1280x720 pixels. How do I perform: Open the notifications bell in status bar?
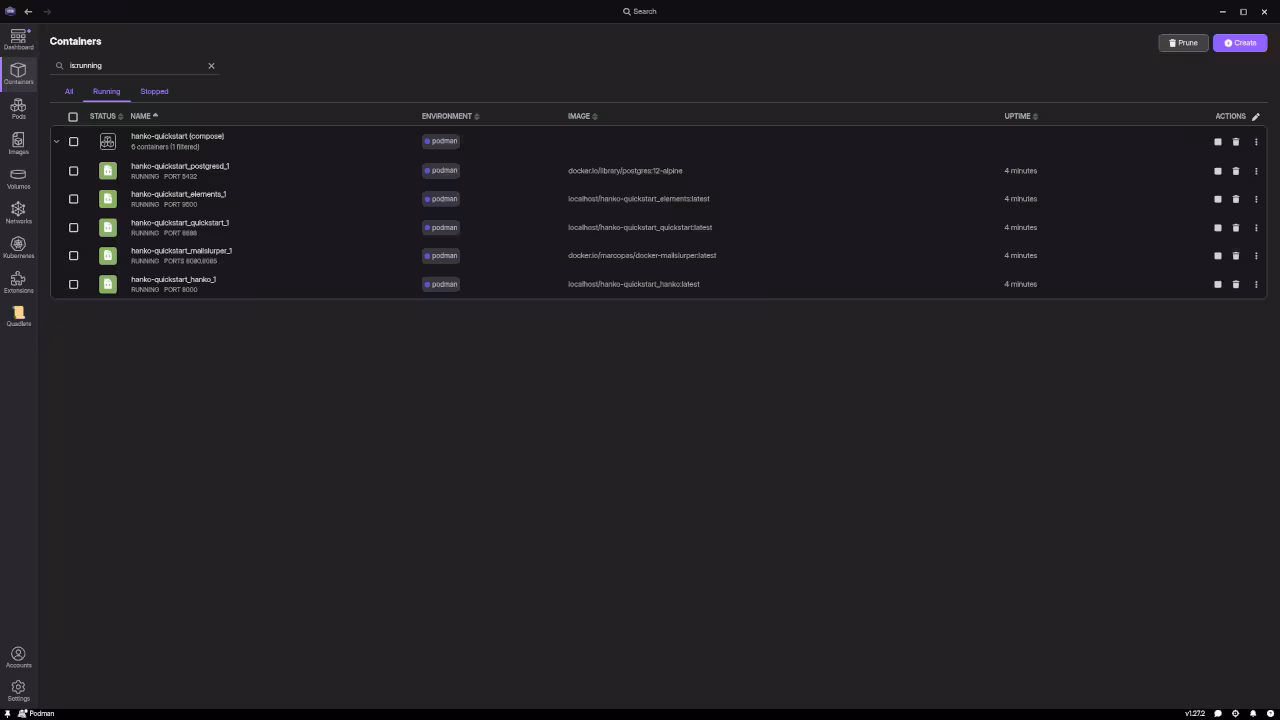click(1253, 714)
